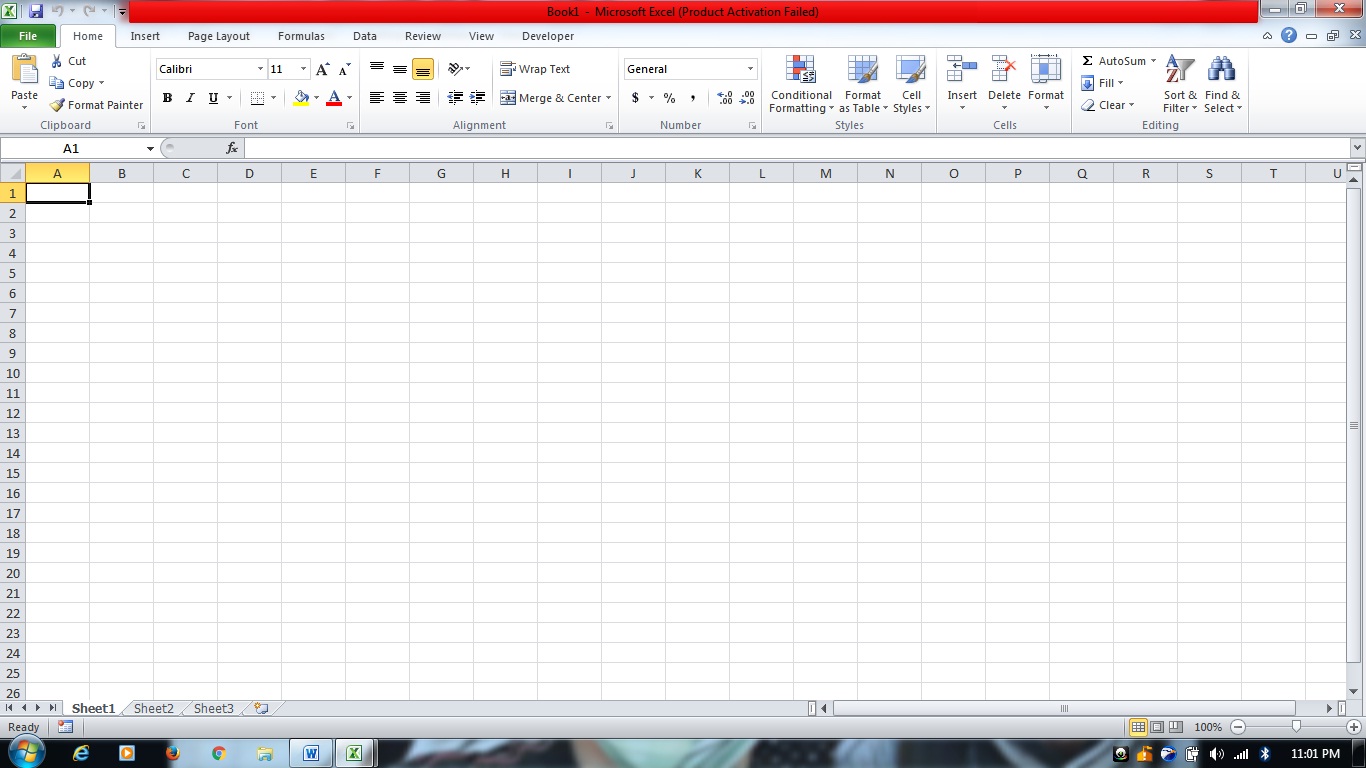Toggle Align Text Right
Viewport: 1366px width, 768px height.
click(x=423, y=98)
